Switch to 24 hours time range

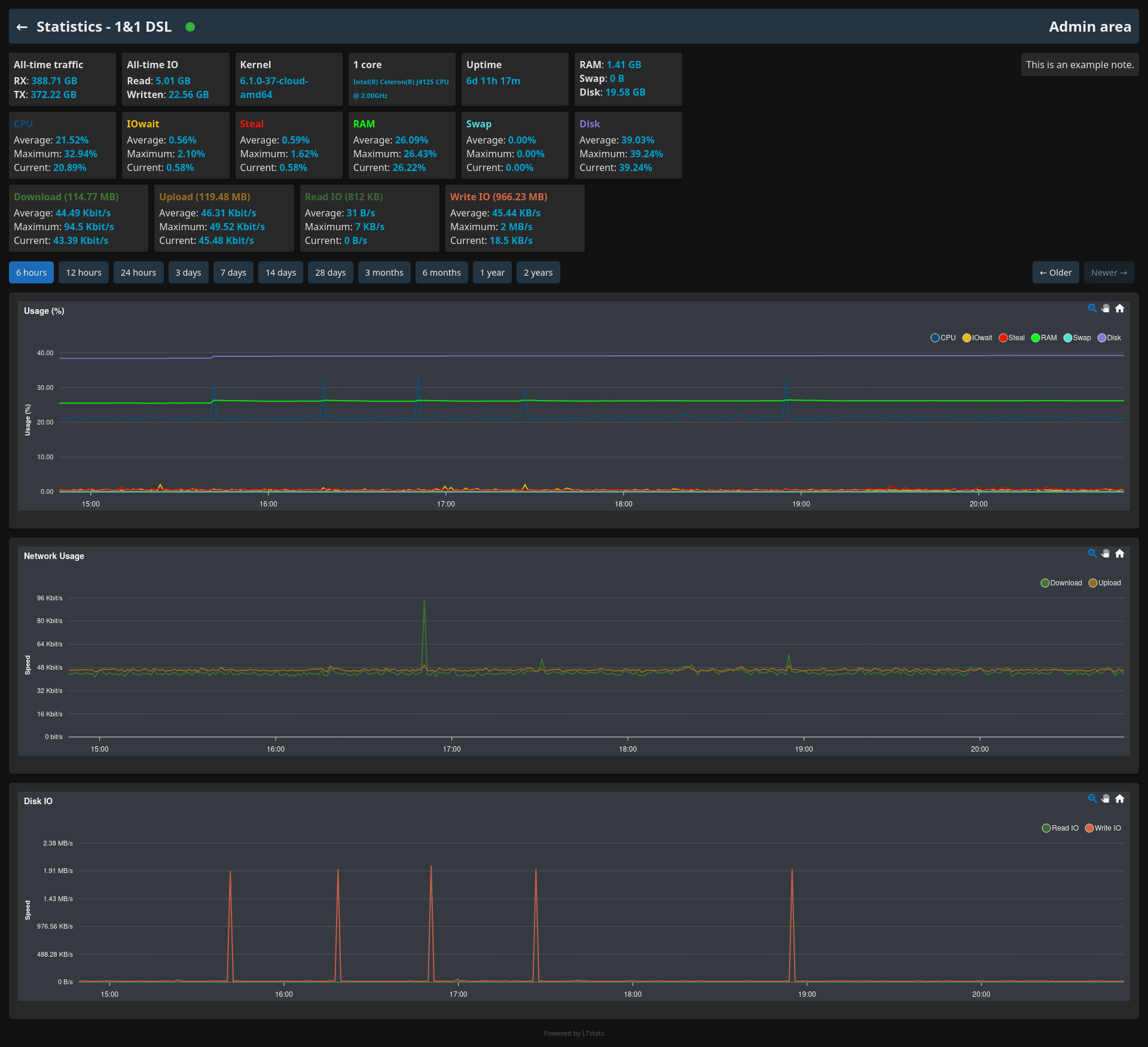(x=138, y=273)
